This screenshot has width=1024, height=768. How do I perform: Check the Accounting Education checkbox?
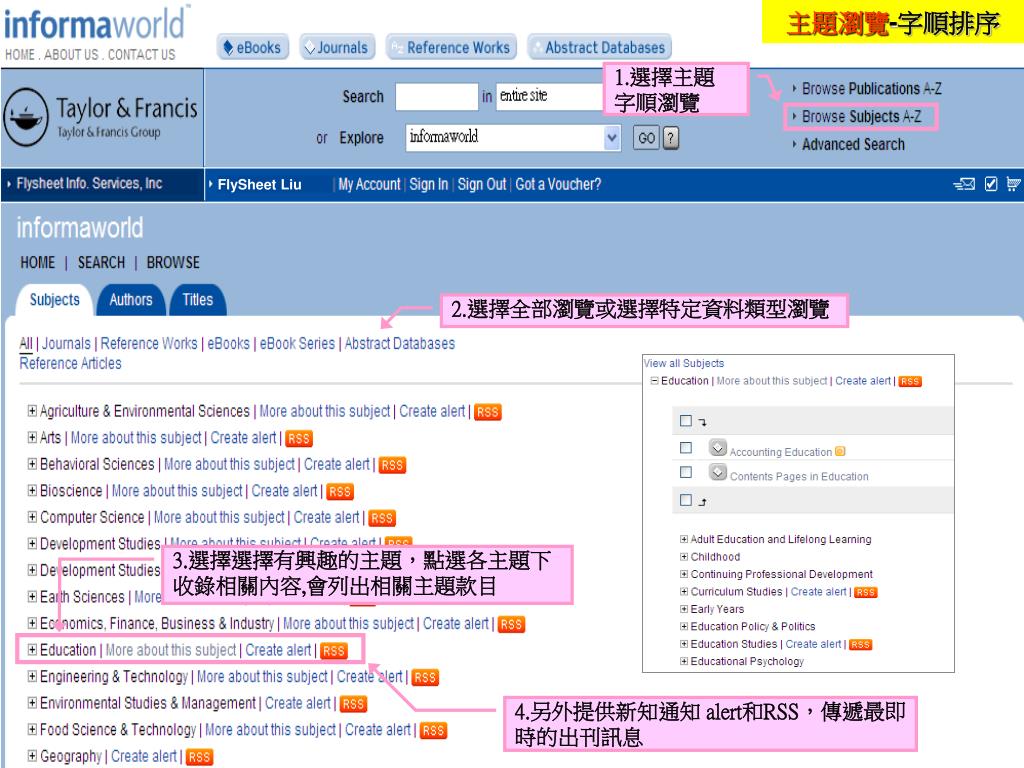tap(686, 448)
